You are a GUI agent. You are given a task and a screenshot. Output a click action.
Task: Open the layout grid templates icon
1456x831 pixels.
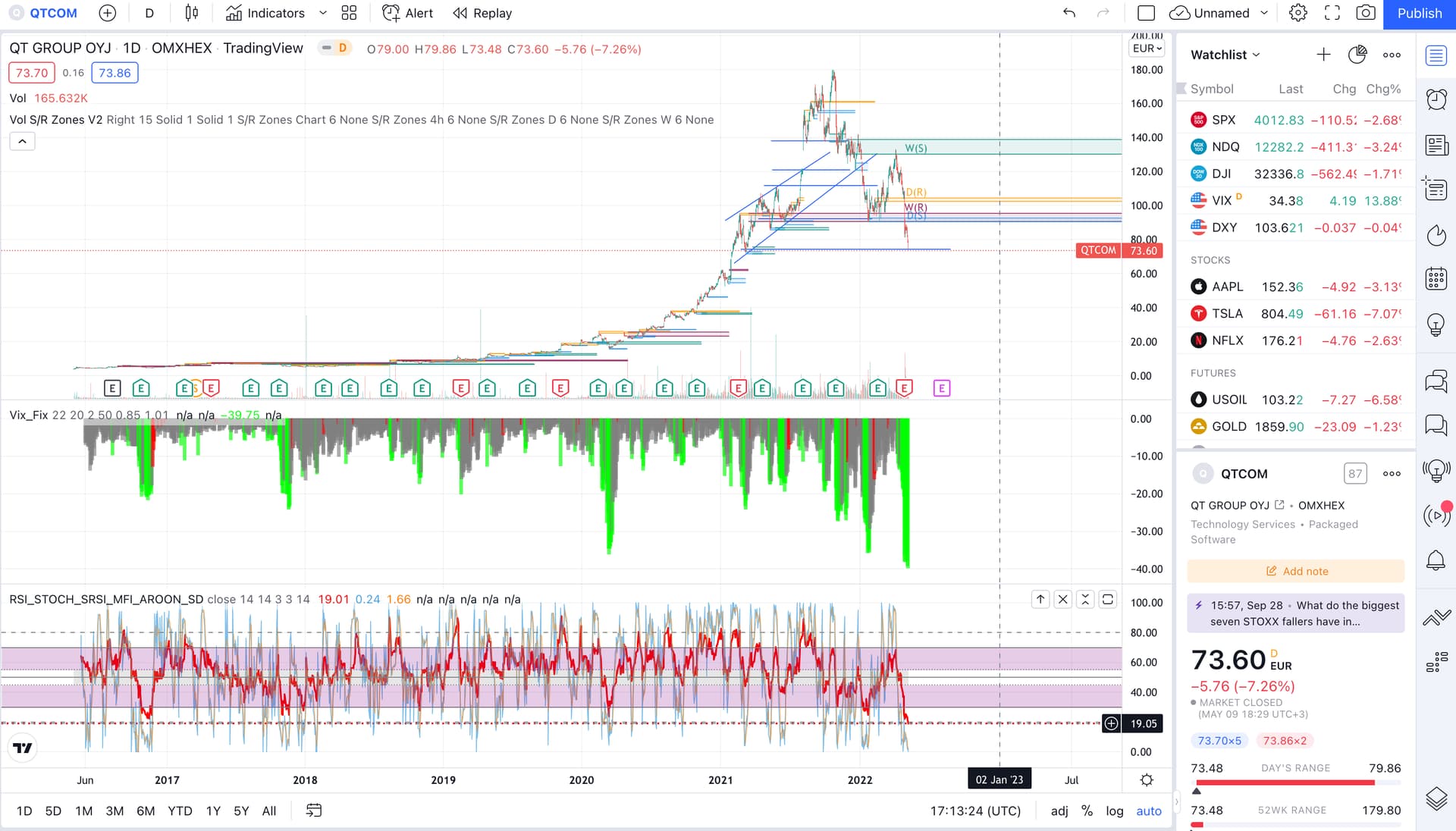[349, 13]
